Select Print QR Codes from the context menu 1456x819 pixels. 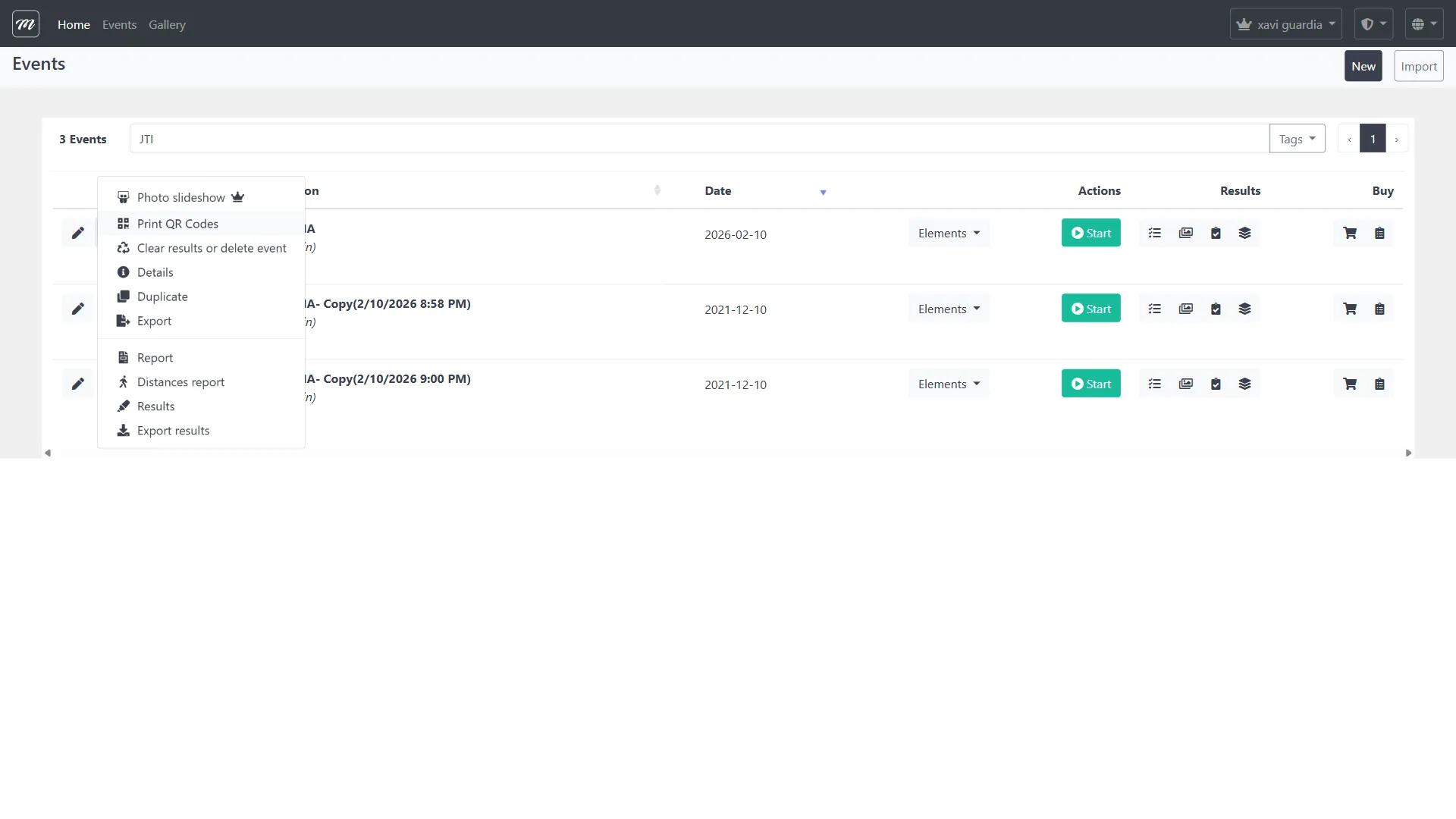[177, 224]
